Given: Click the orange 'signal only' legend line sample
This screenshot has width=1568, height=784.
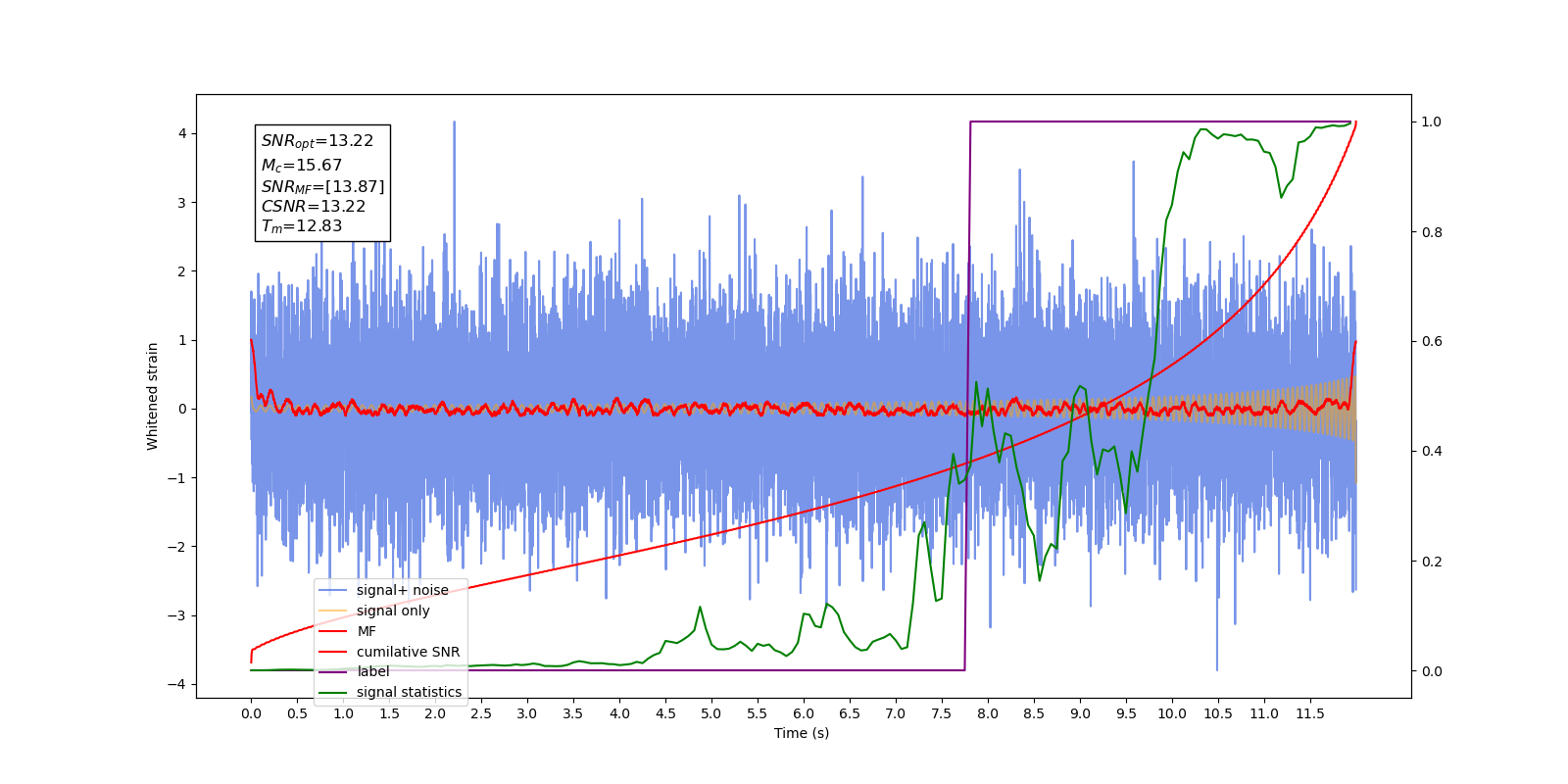Looking at the screenshot, I should click(333, 611).
